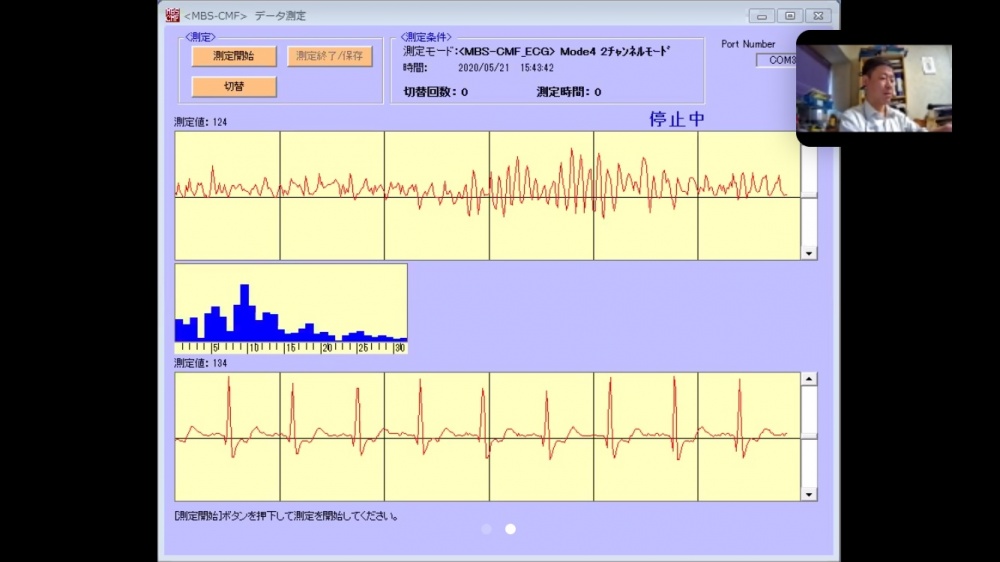
Task: Click the 停止中 status label
Action: (x=677, y=119)
